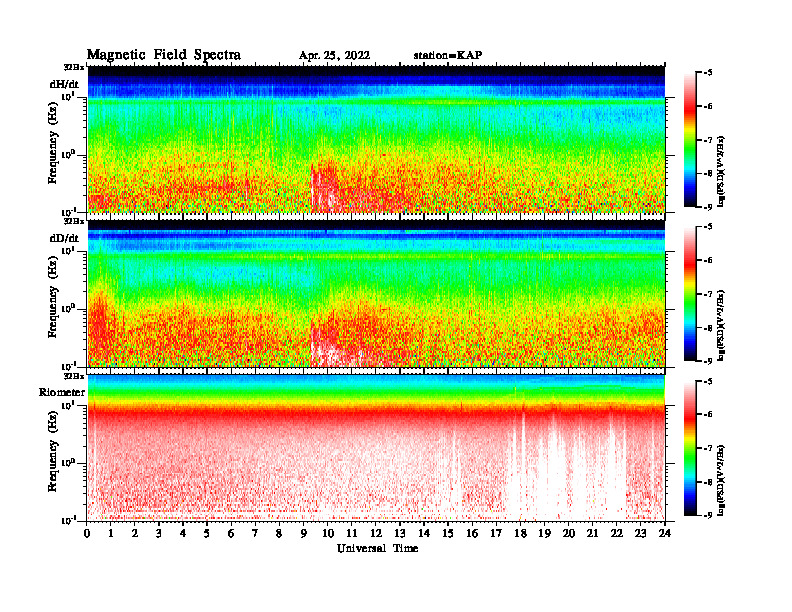Open the Riometer spectrogram plot
The width and height of the screenshot is (792, 612).
coord(376,447)
